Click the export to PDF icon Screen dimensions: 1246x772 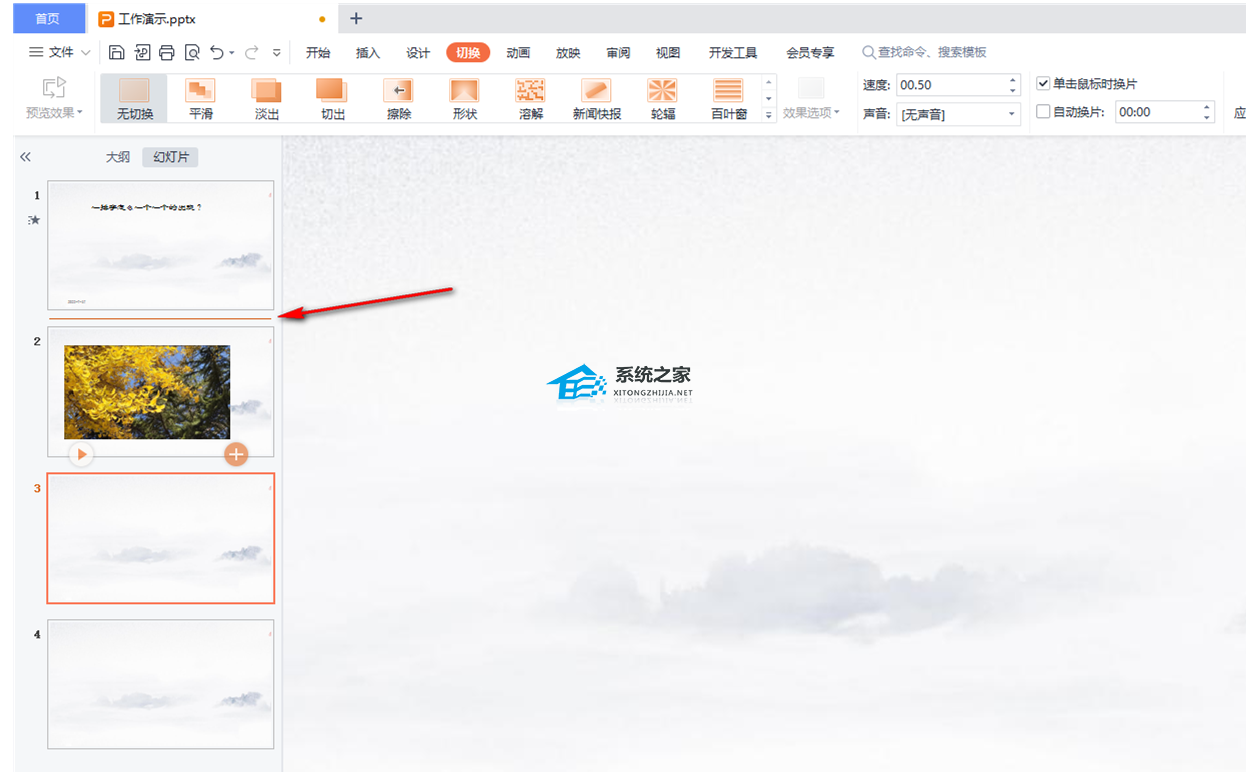coord(142,52)
